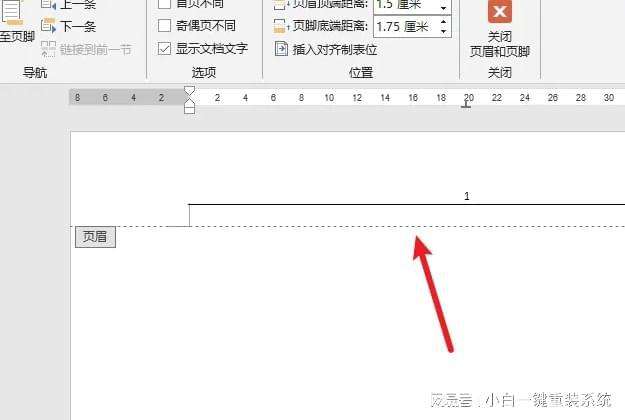Toggle Different First Page checkbox
This screenshot has height=420, width=625.
164,4
